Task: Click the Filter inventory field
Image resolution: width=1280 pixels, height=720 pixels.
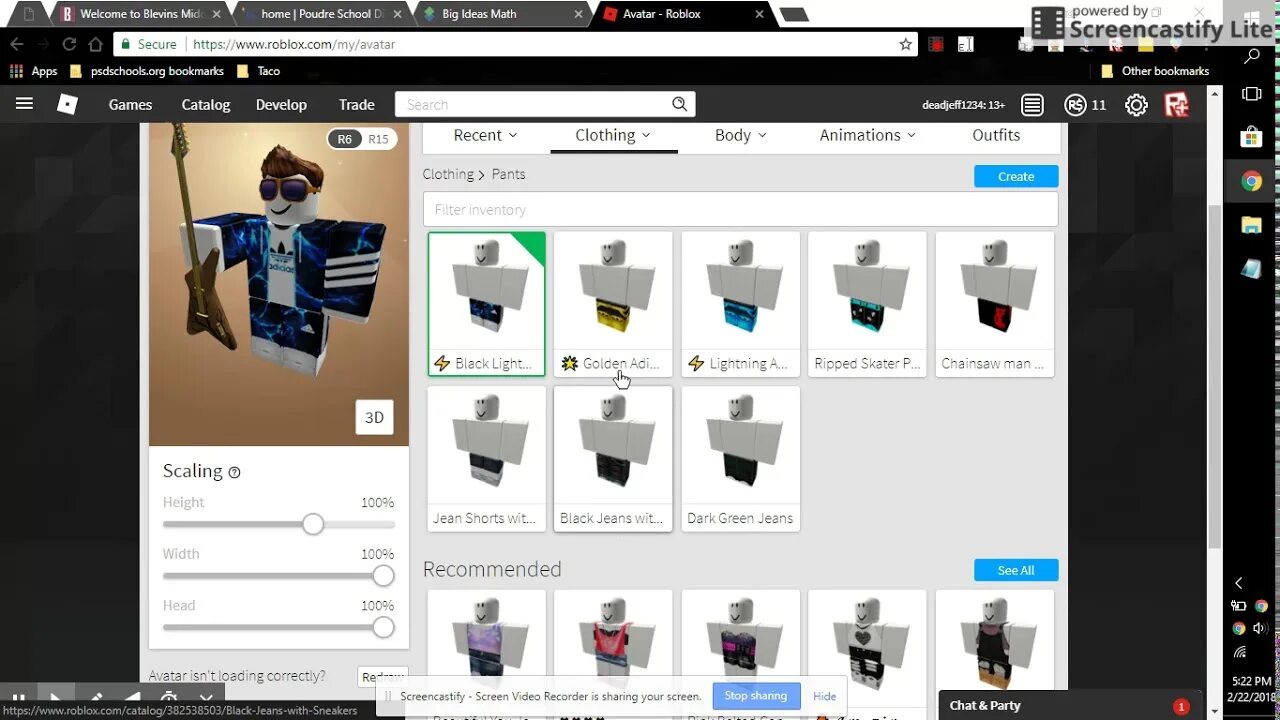Action: click(x=740, y=209)
